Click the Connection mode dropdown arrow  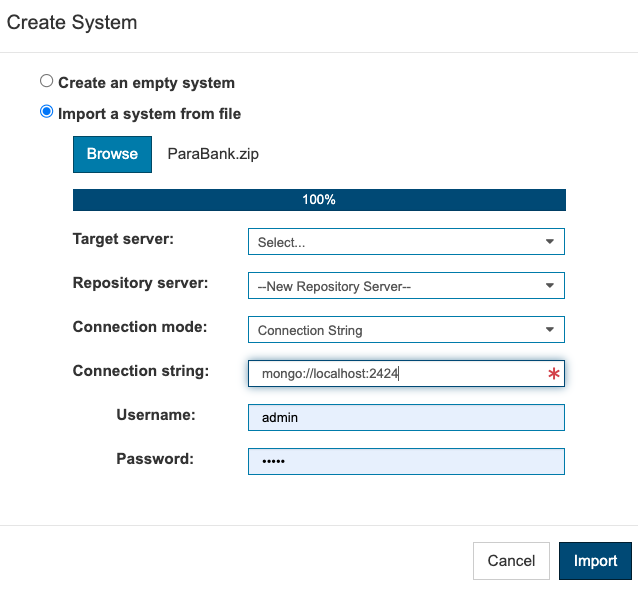click(549, 329)
